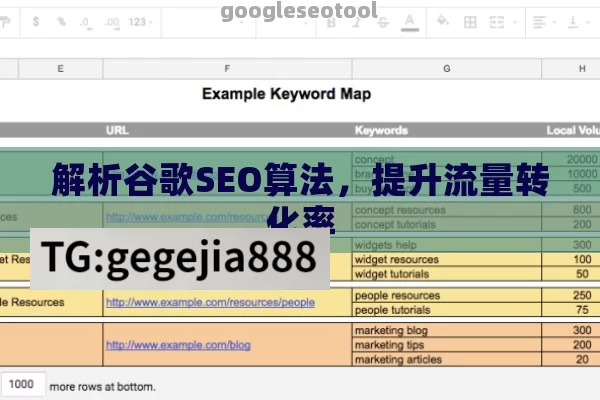The image size is (600, 400).
Task: Select the 'marketing tips' cell
Action: (x=447, y=345)
